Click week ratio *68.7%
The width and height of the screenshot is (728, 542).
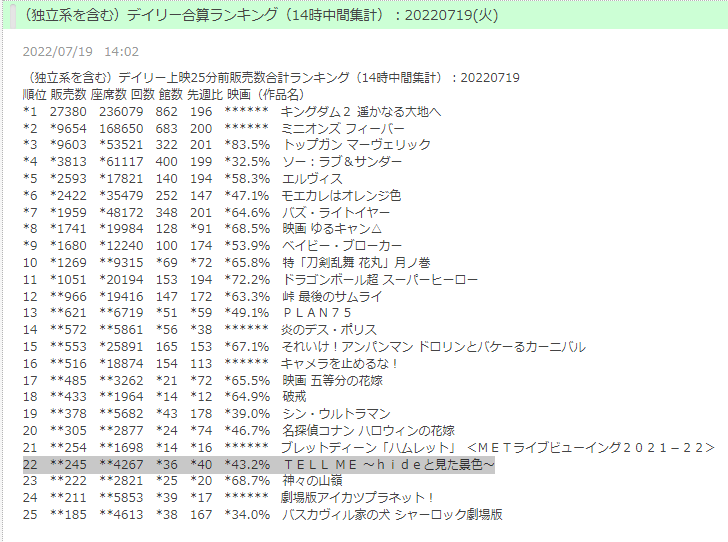(x=247, y=481)
